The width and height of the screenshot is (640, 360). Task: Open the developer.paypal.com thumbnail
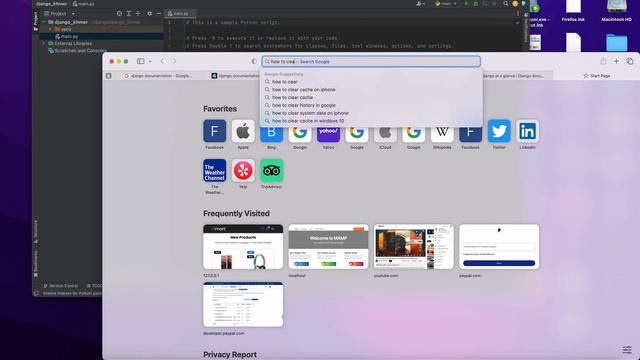pos(243,304)
